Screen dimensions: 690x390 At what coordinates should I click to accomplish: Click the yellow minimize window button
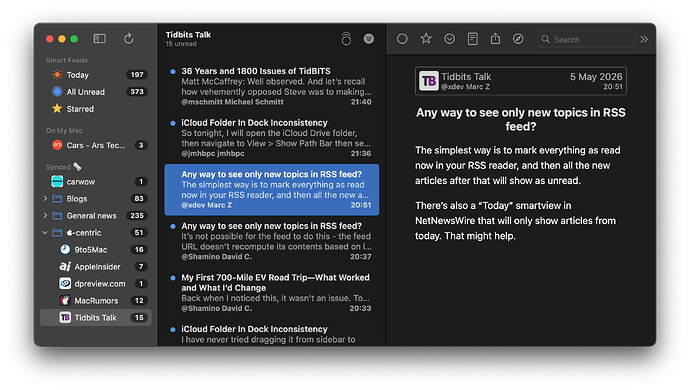62,39
